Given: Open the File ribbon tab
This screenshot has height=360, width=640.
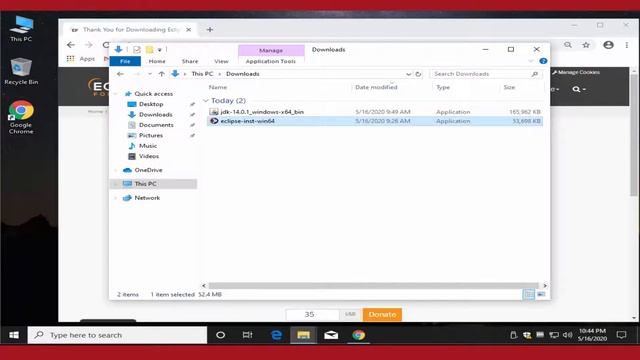Looking at the screenshot, I should (125, 61).
